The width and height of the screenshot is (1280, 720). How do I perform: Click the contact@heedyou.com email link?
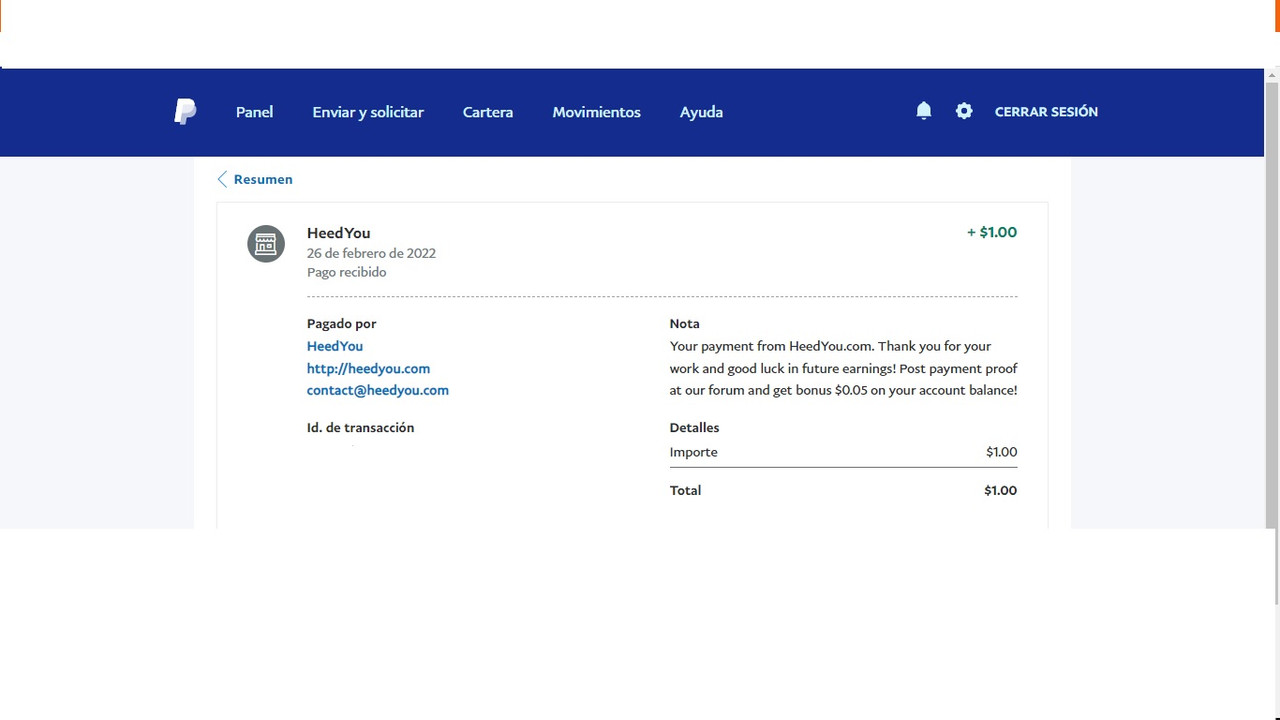pyautogui.click(x=378, y=390)
